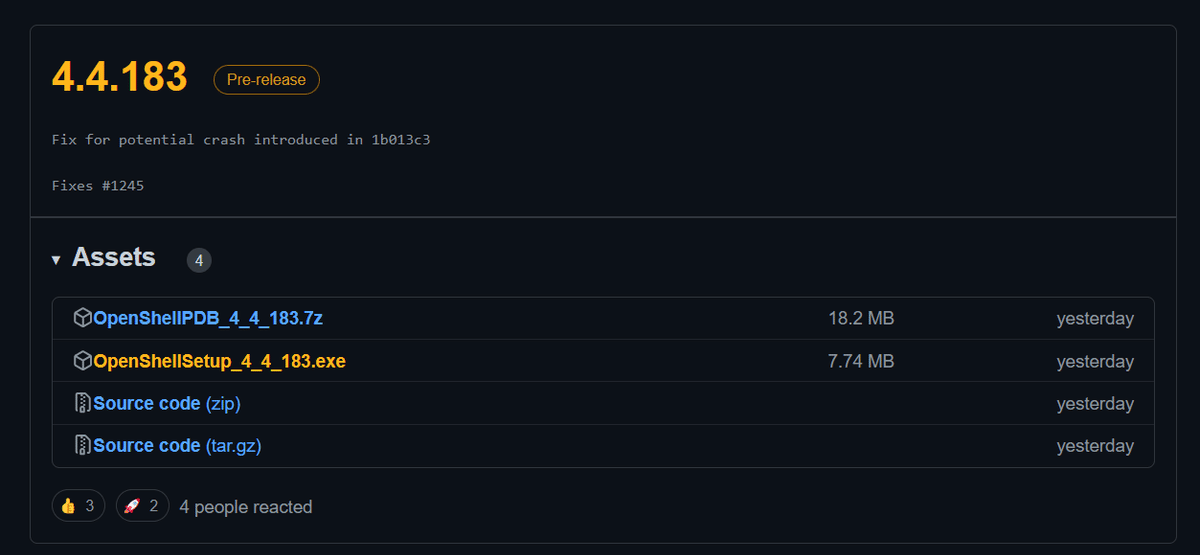Click the package icon beside OpenShellSetup_4_4_183.exe

tap(83, 360)
